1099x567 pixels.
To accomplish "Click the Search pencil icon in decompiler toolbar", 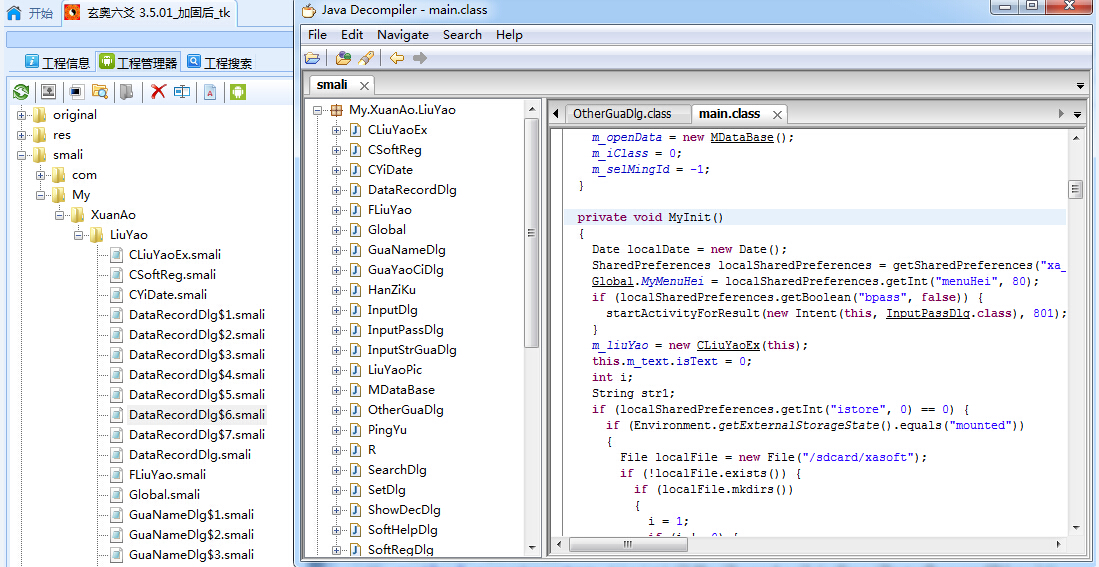I will tap(366, 58).
